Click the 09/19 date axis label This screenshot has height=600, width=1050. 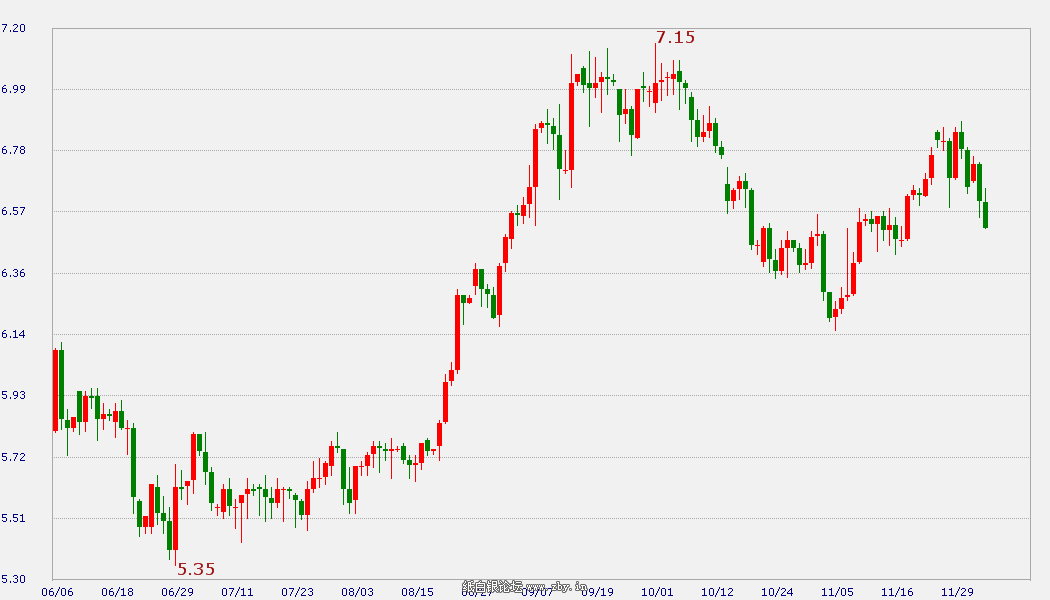[x=597, y=591]
